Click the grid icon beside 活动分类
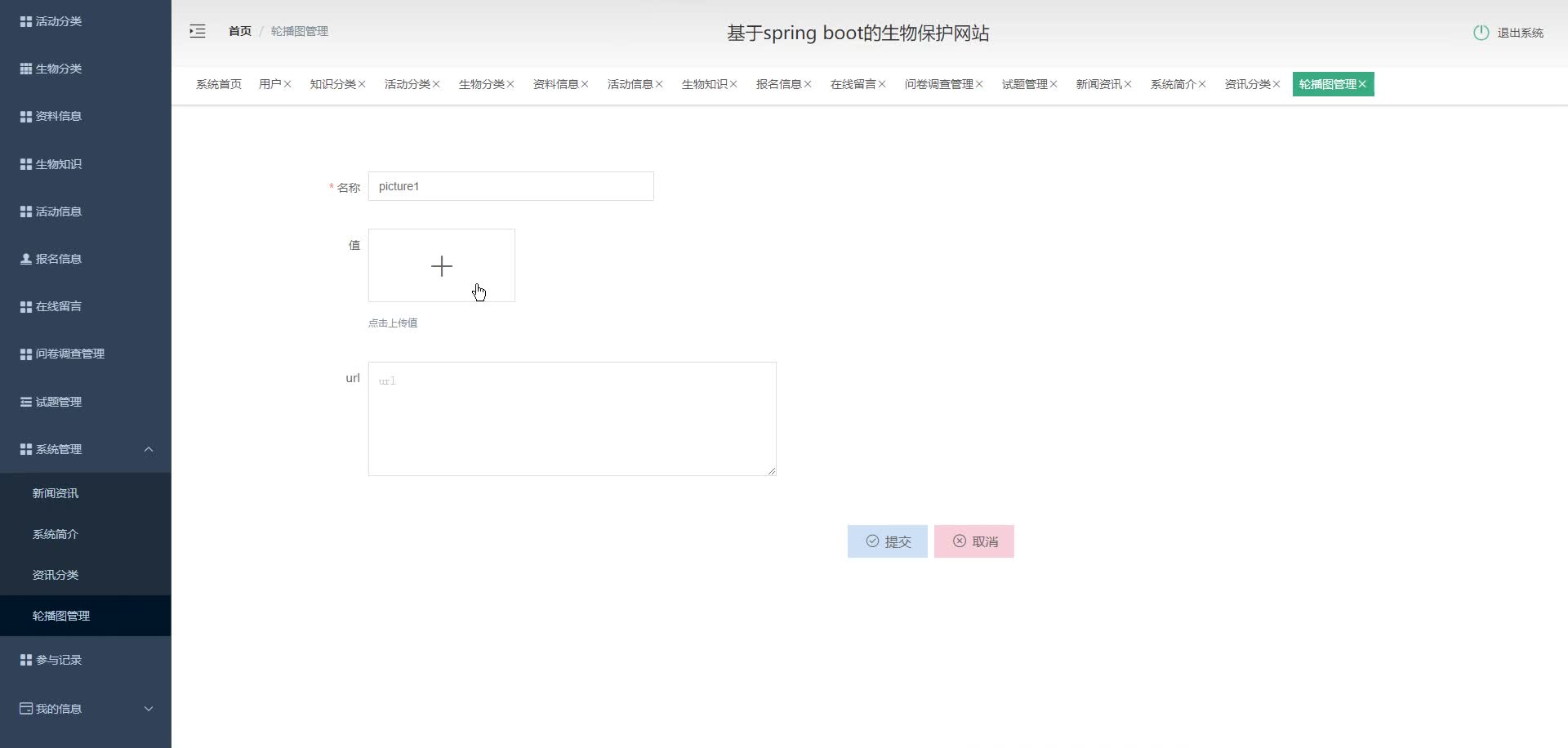The height and width of the screenshot is (748, 1568). coord(26,21)
